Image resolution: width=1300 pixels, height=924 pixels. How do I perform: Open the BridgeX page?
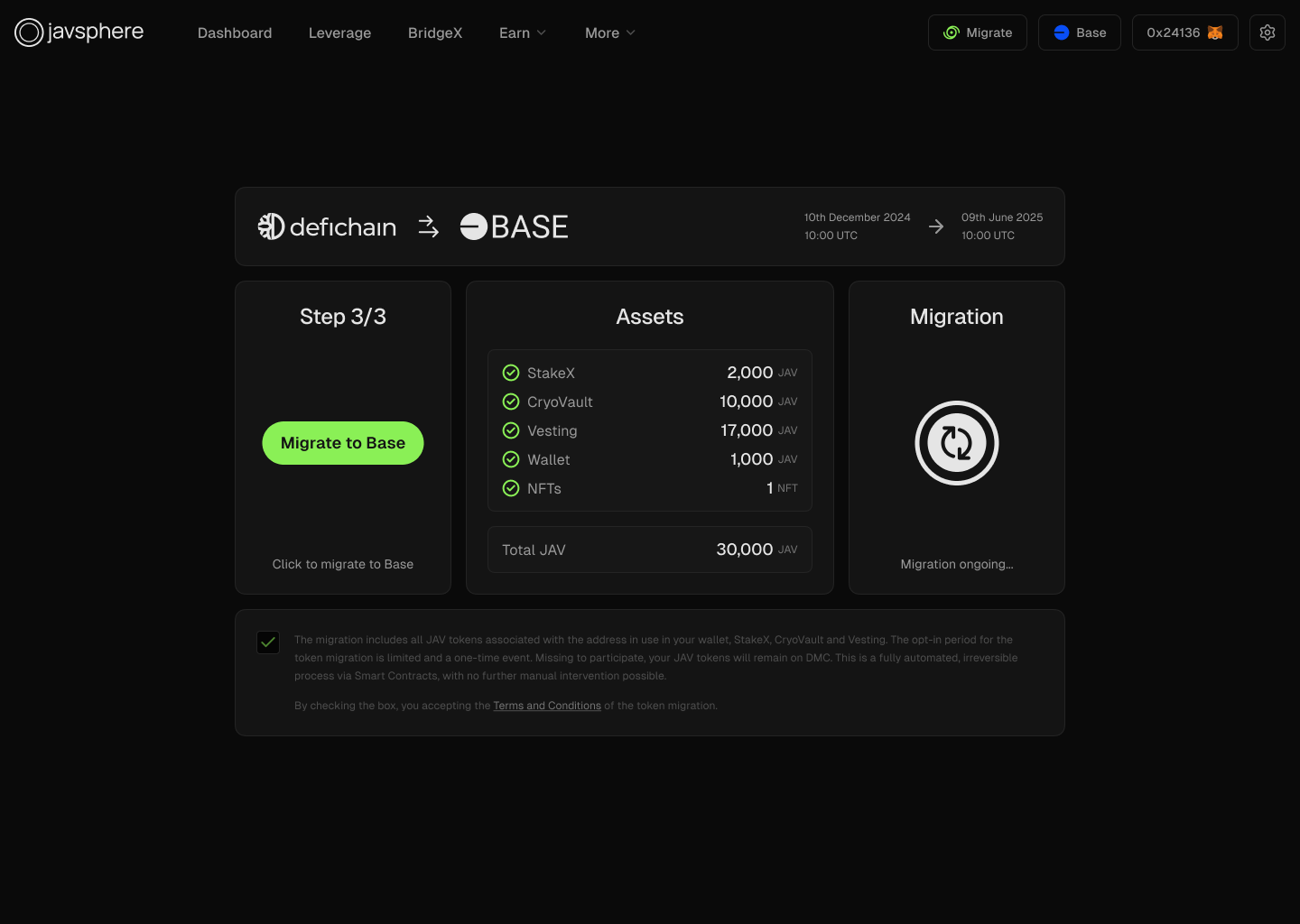pyautogui.click(x=435, y=32)
